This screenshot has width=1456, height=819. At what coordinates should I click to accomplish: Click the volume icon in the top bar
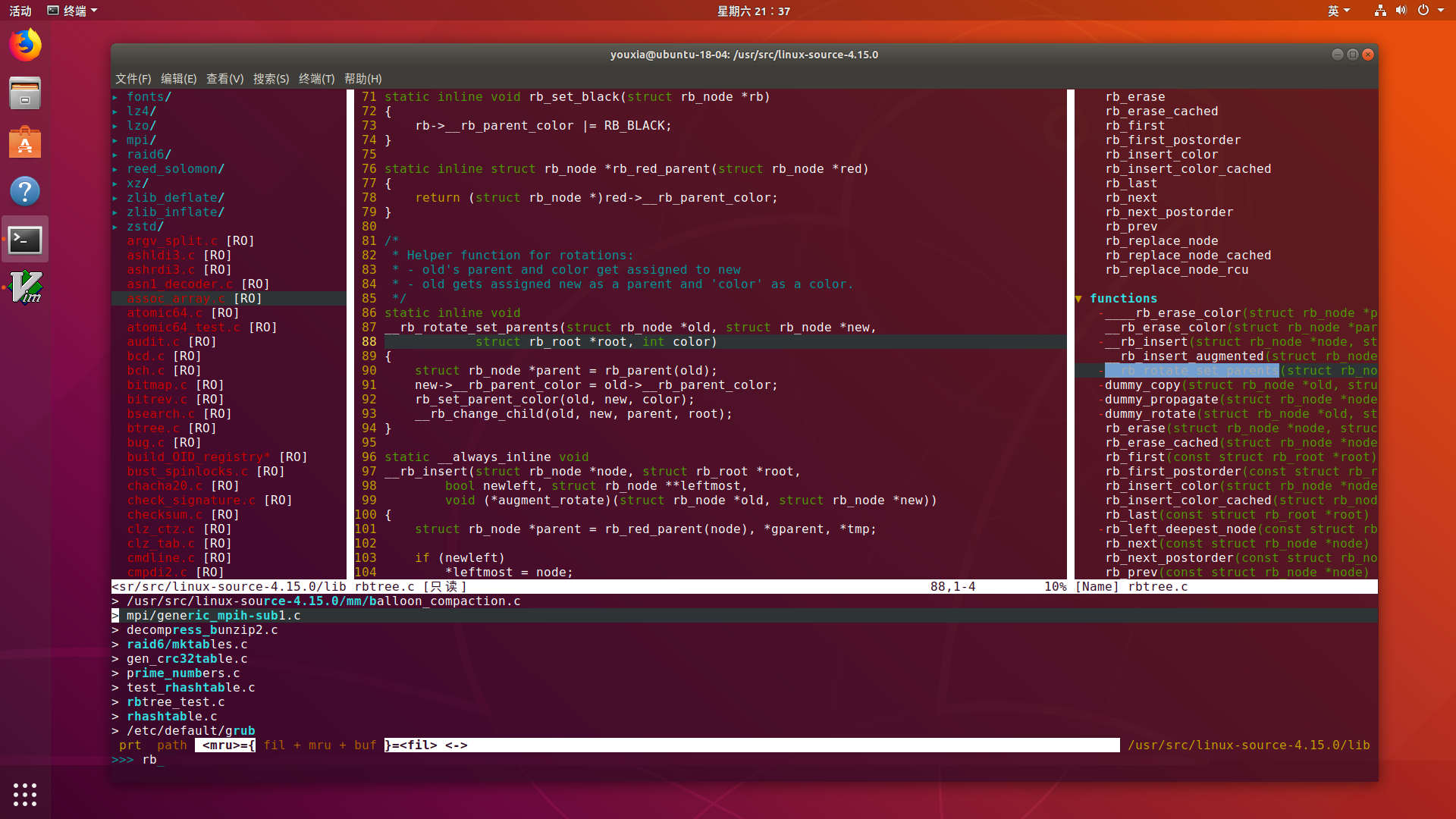click(1402, 11)
